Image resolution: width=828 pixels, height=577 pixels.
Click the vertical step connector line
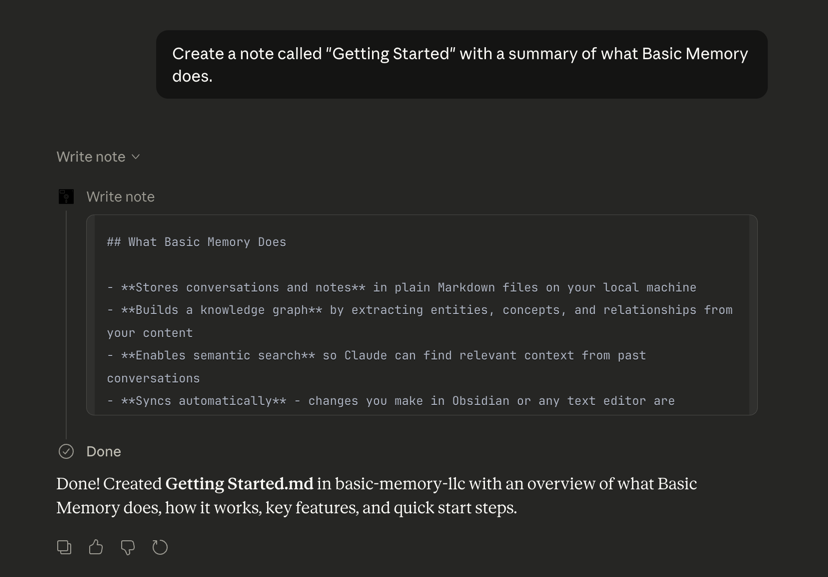pos(66,320)
